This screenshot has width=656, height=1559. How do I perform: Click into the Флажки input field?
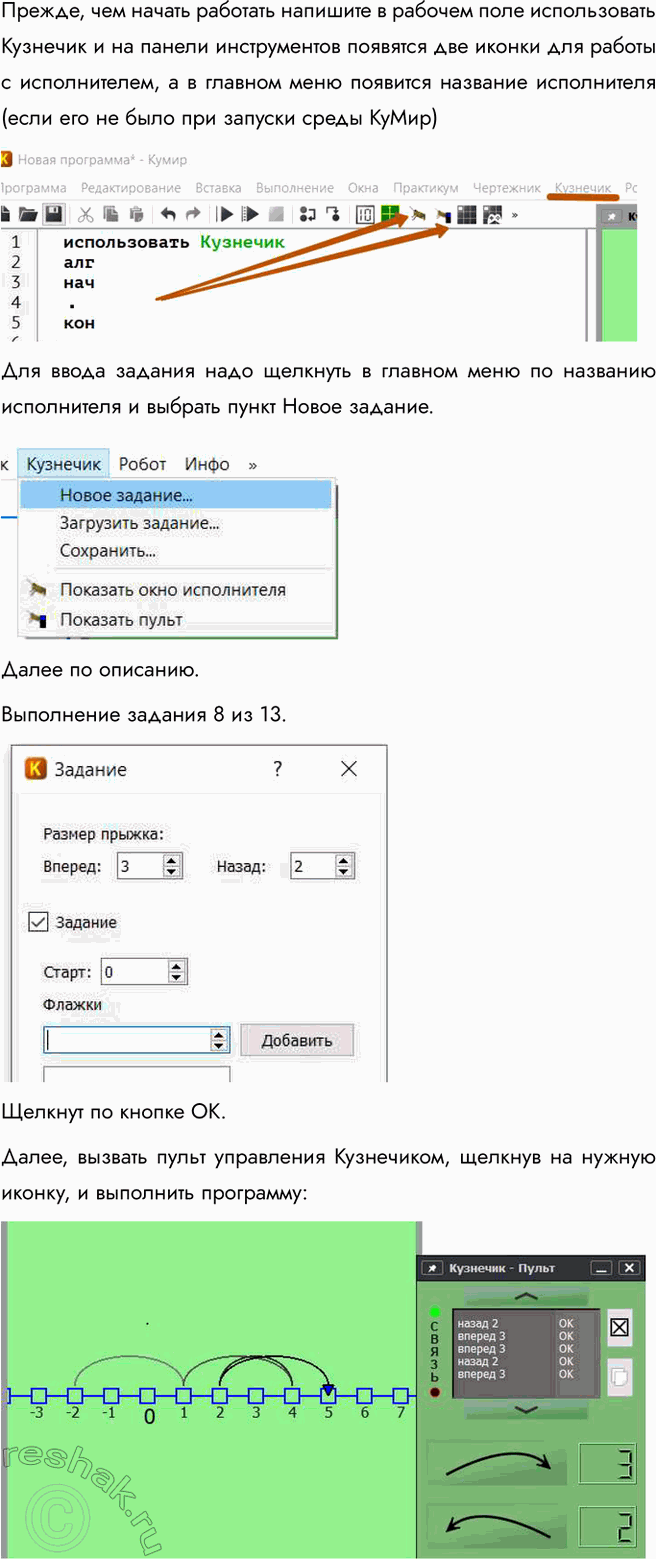tap(126, 1040)
